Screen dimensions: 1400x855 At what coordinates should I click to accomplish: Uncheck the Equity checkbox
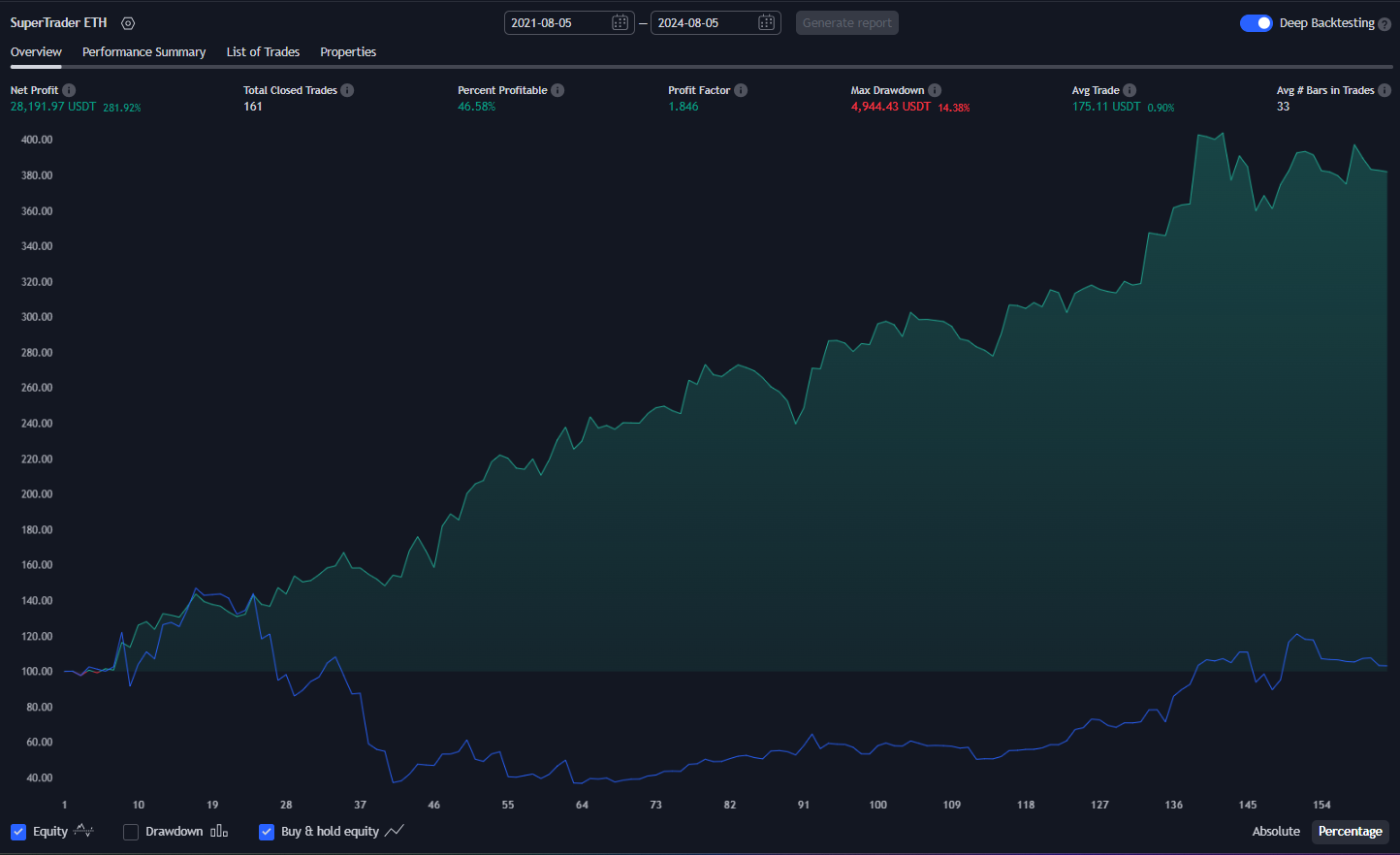[18, 832]
